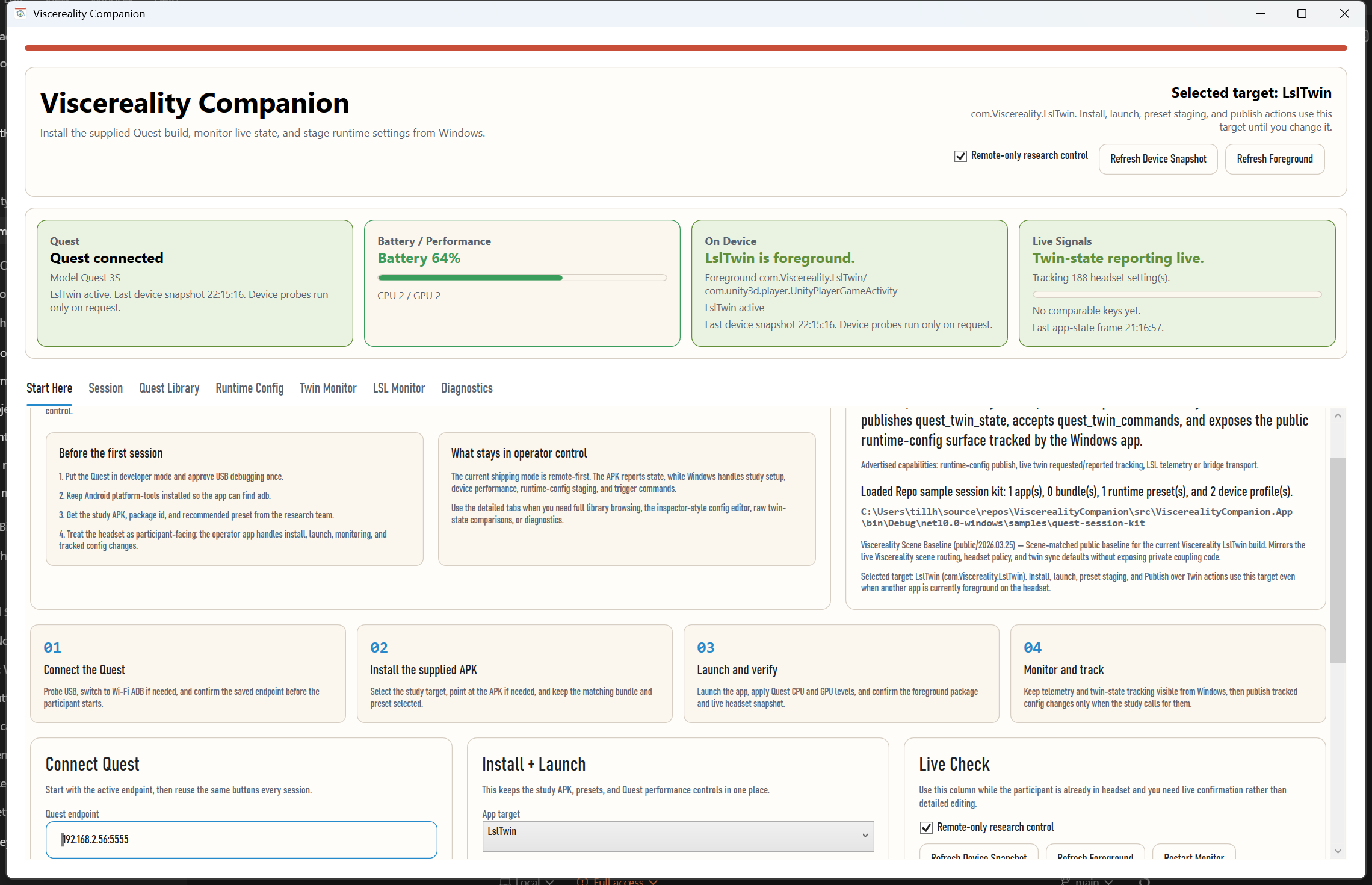Click the 'Install + Launch' section heading
1372x885 pixels.
tap(534, 765)
